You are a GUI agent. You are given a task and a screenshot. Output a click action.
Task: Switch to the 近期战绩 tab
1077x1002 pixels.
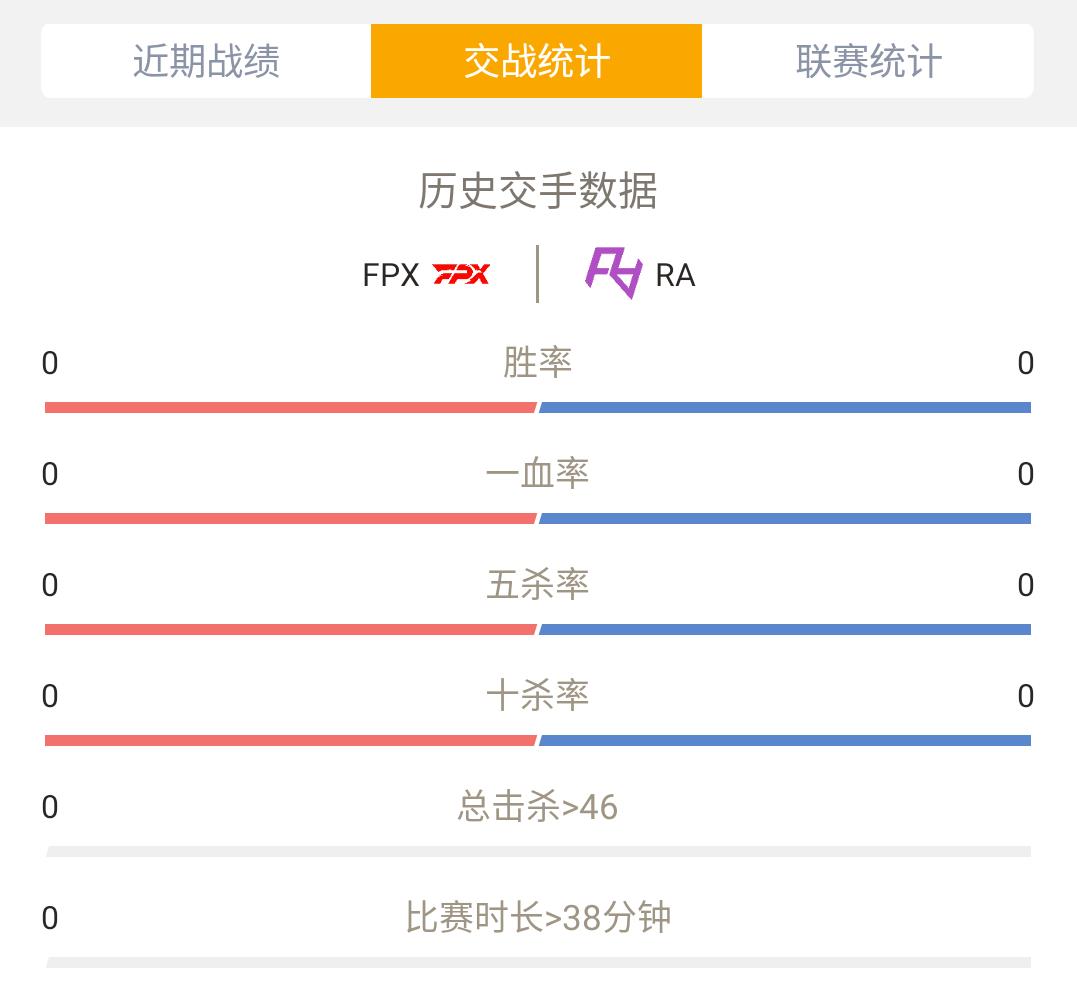206,61
